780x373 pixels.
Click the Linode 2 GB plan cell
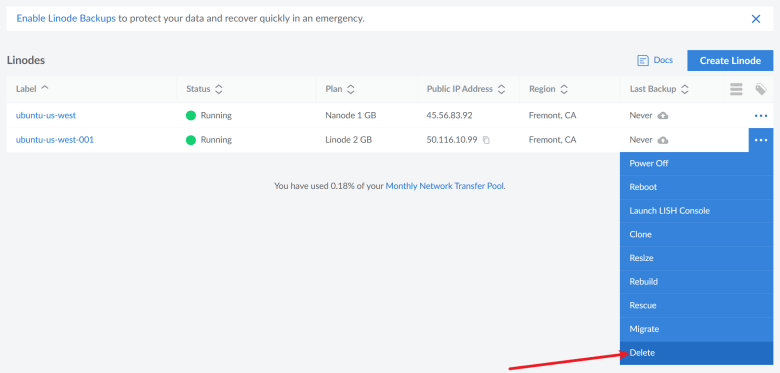tap(348, 140)
